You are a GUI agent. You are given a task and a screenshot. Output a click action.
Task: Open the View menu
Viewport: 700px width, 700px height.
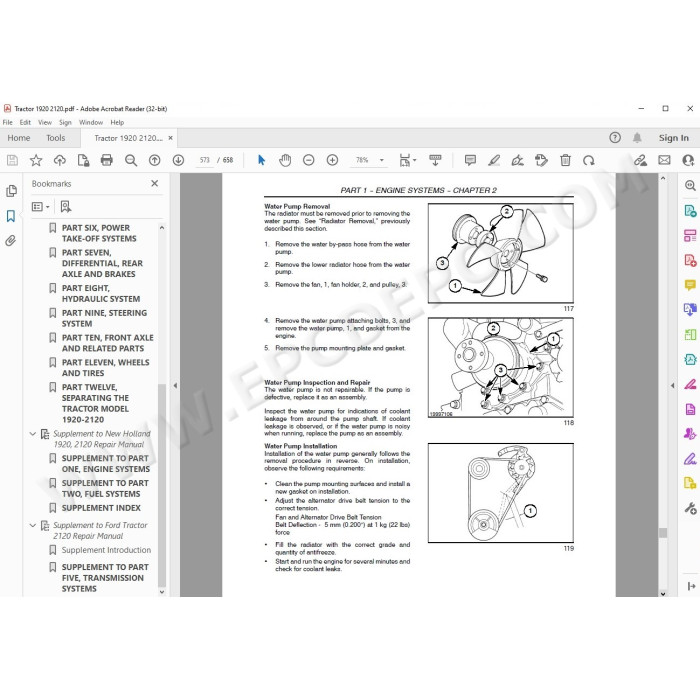45,122
